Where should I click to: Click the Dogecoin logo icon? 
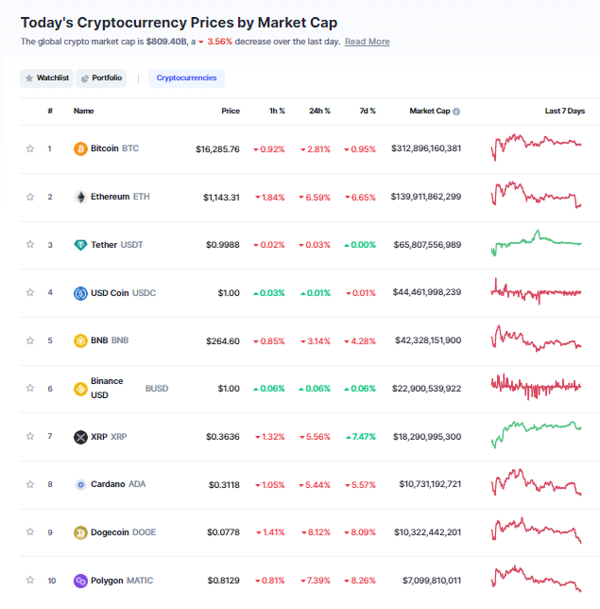(x=80, y=532)
